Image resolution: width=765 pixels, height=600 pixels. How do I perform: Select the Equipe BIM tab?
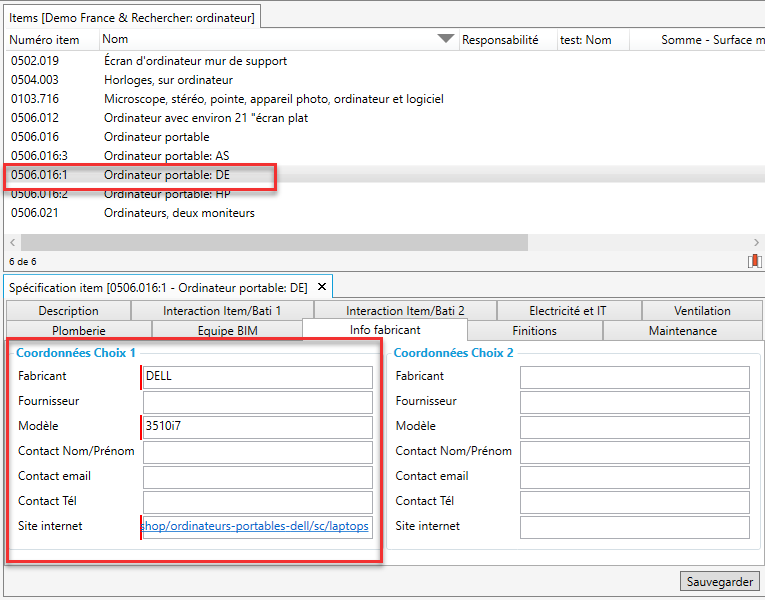226,330
